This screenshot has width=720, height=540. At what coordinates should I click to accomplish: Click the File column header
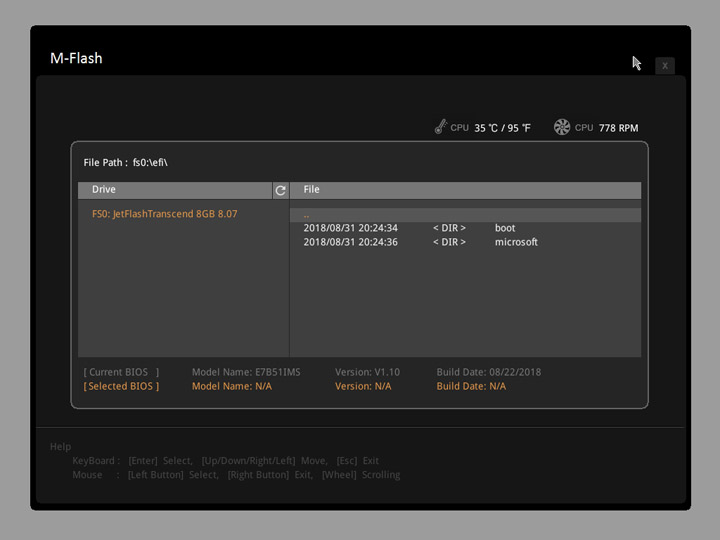(311, 190)
